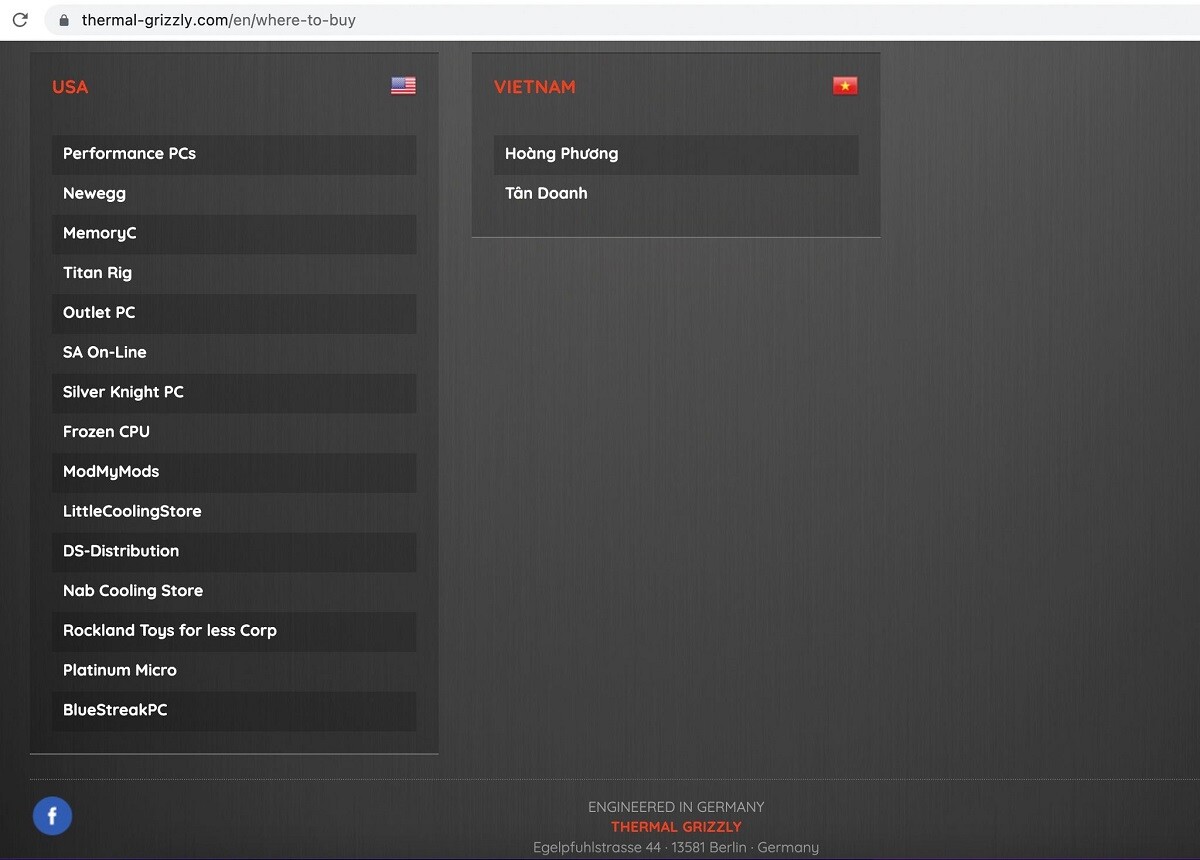Click the ENGINEERED IN GERMANY footer text

click(x=676, y=807)
